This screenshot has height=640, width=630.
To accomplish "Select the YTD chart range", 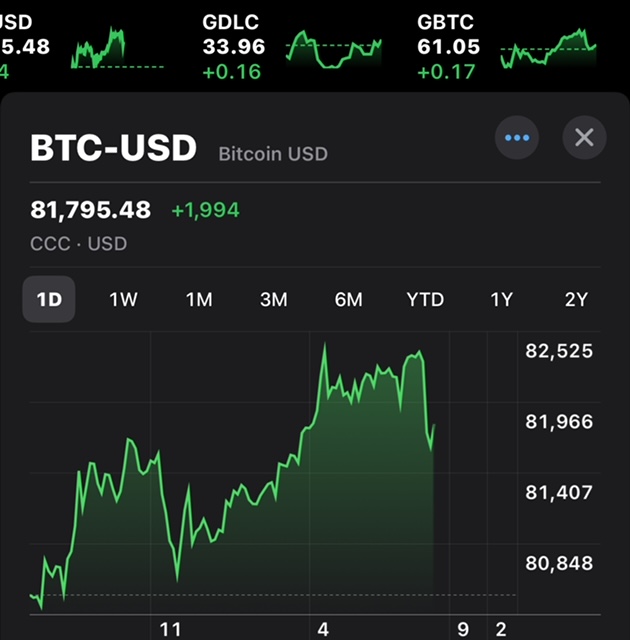I will coord(425,299).
